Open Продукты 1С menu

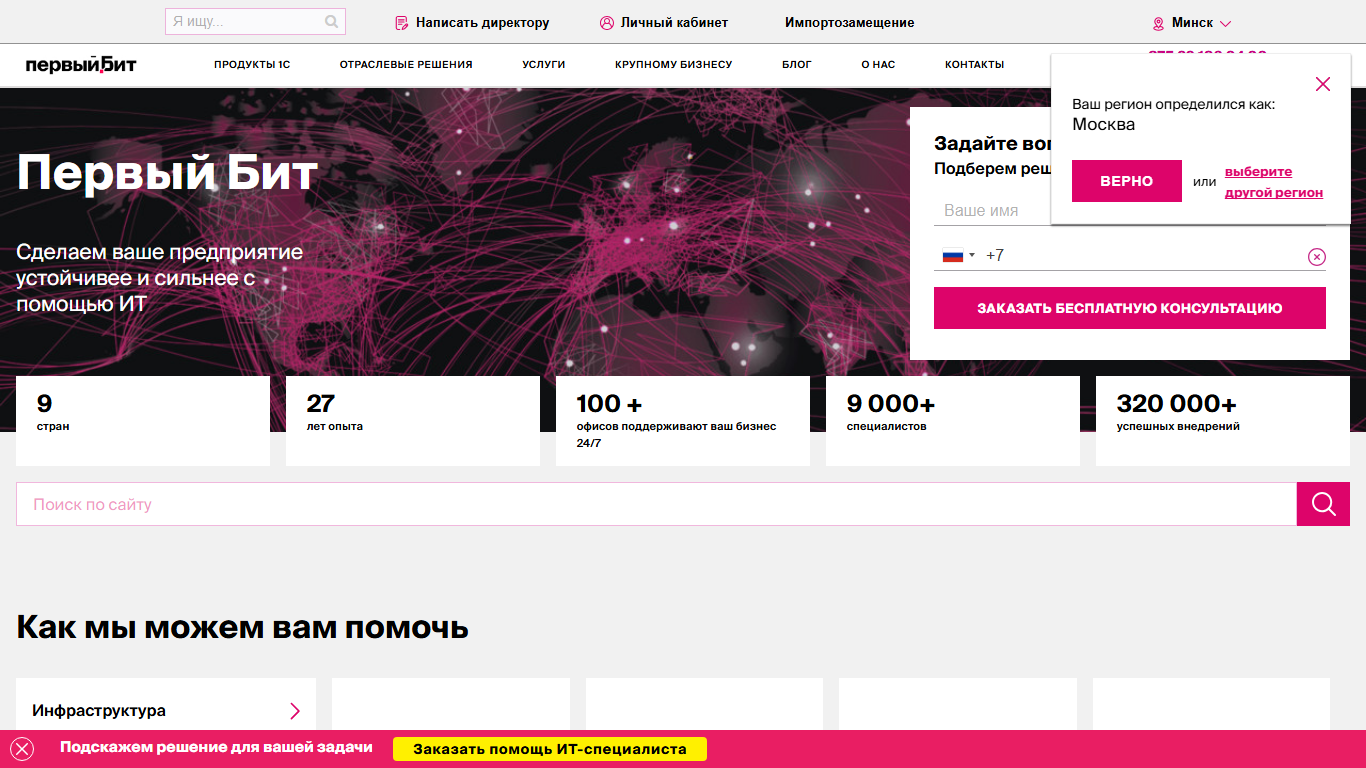pyautogui.click(x=252, y=64)
